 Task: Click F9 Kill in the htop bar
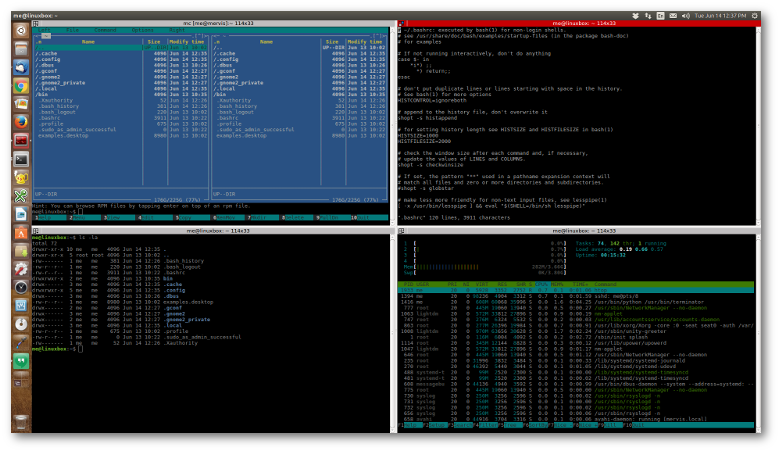click(x=610, y=426)
